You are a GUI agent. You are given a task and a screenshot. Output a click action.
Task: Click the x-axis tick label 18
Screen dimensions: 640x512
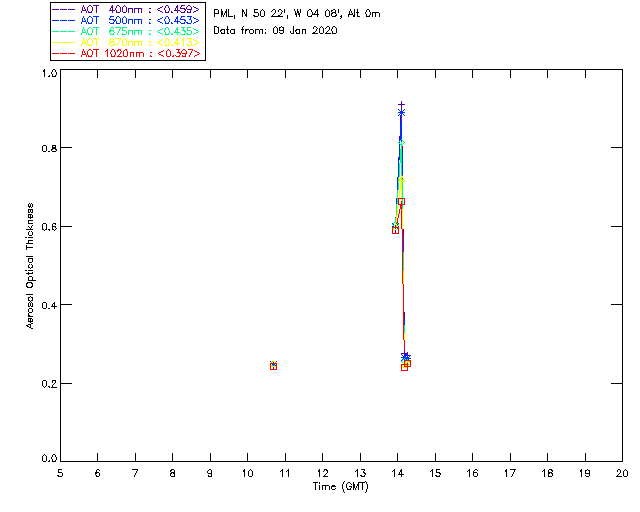pos(548,473)
